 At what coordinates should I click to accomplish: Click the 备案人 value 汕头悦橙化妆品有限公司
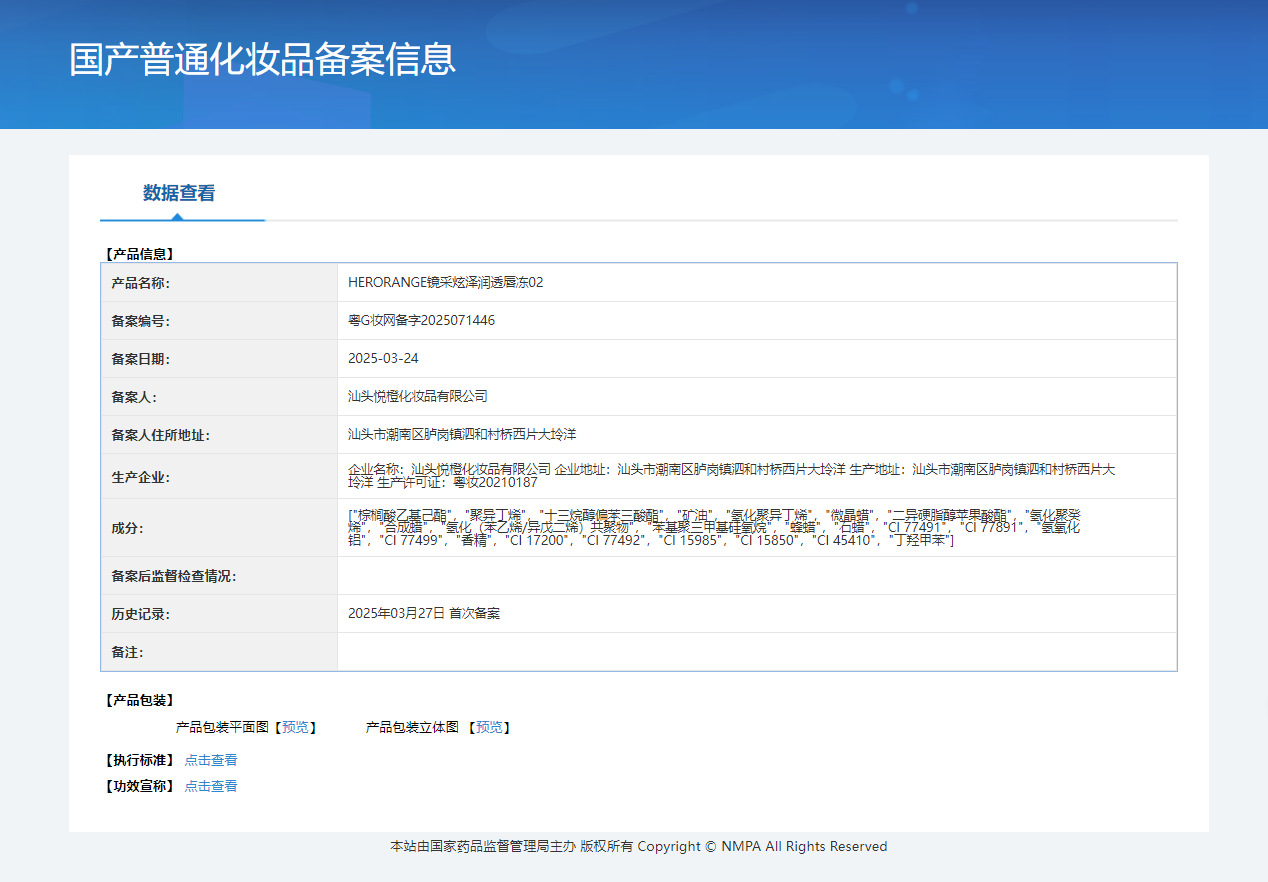[x=417, y=397]
